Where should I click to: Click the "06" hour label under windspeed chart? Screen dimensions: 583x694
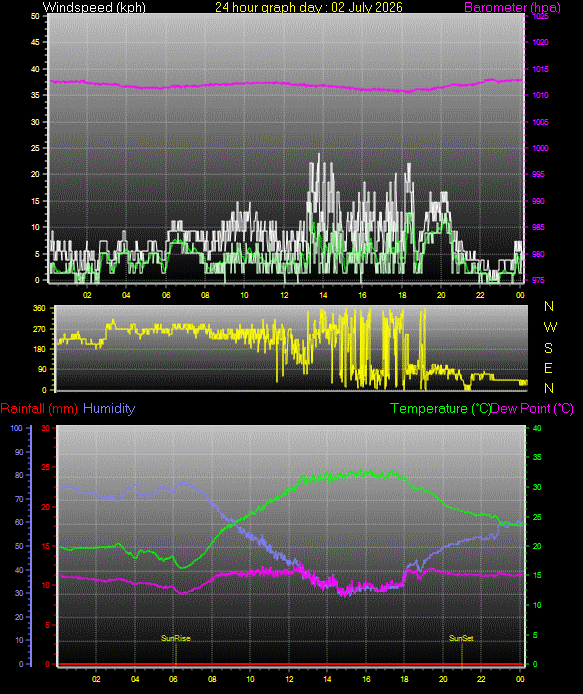click(166, 295)
